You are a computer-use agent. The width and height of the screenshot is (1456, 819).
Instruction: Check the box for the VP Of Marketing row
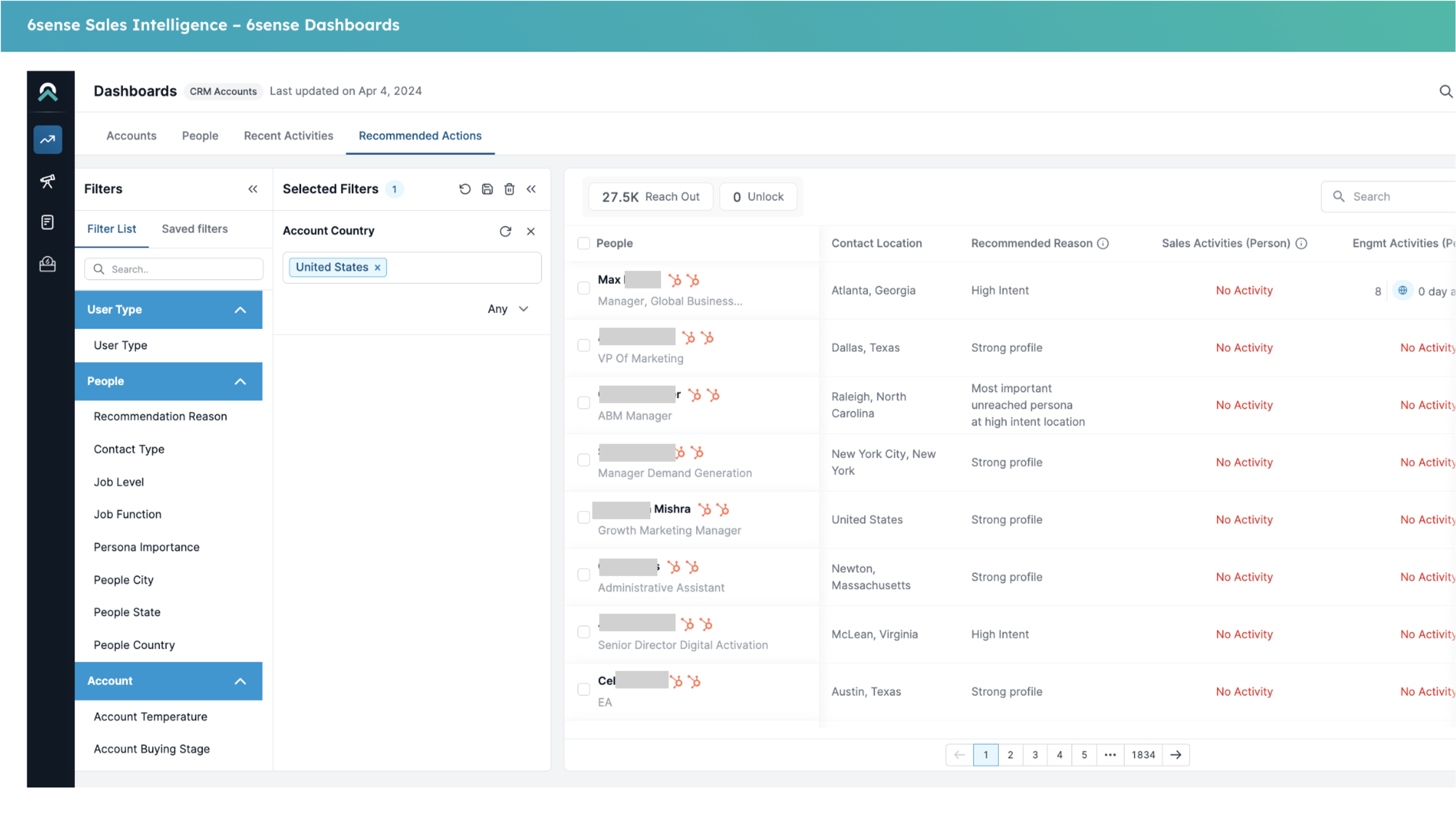point(583,345)
